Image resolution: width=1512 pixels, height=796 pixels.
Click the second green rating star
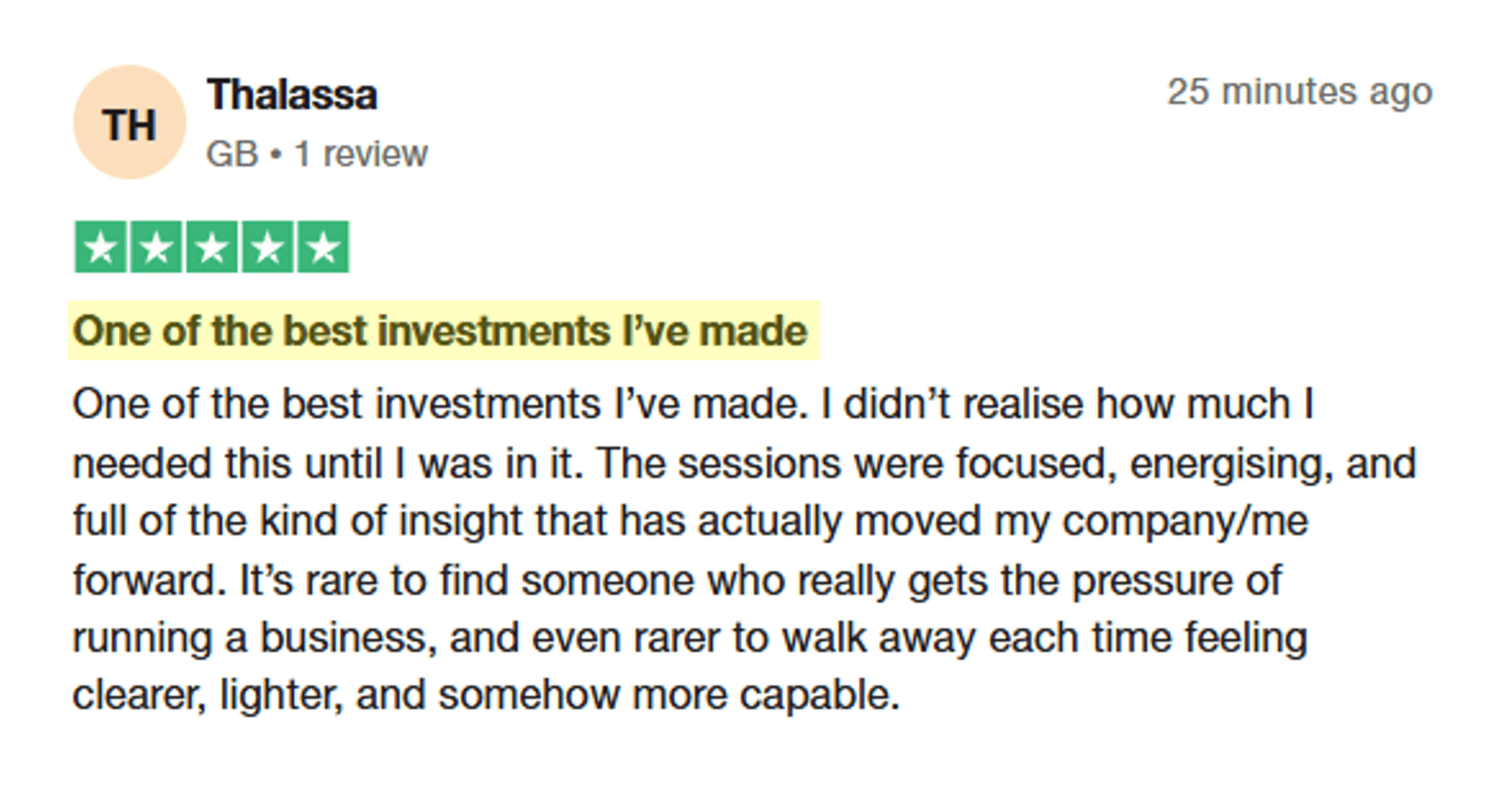pos(156,248)
